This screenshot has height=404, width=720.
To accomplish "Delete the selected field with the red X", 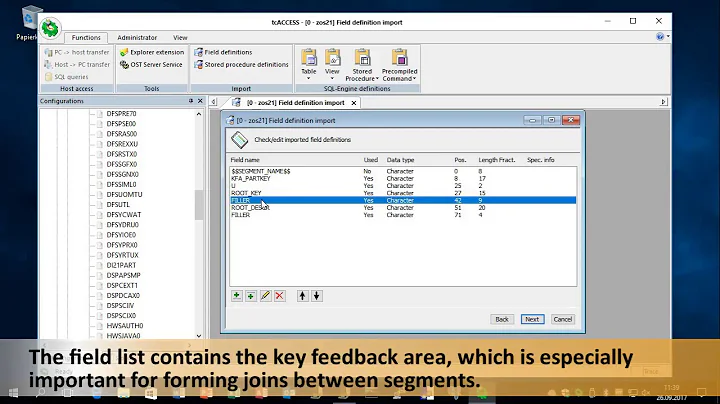I will click(279, 296).
